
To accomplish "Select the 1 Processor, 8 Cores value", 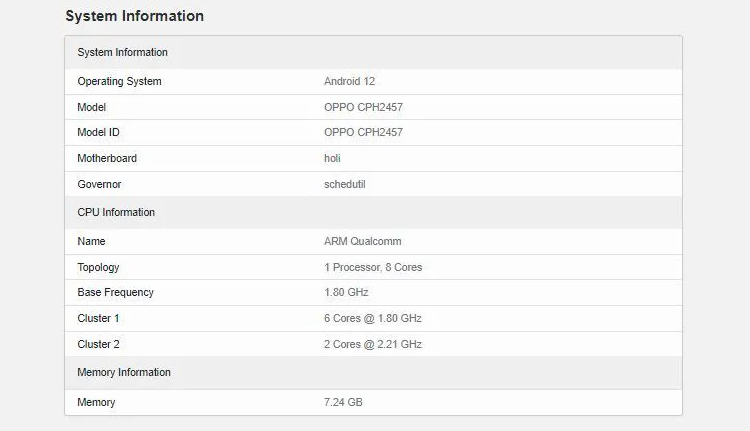I will pos(373,267).
